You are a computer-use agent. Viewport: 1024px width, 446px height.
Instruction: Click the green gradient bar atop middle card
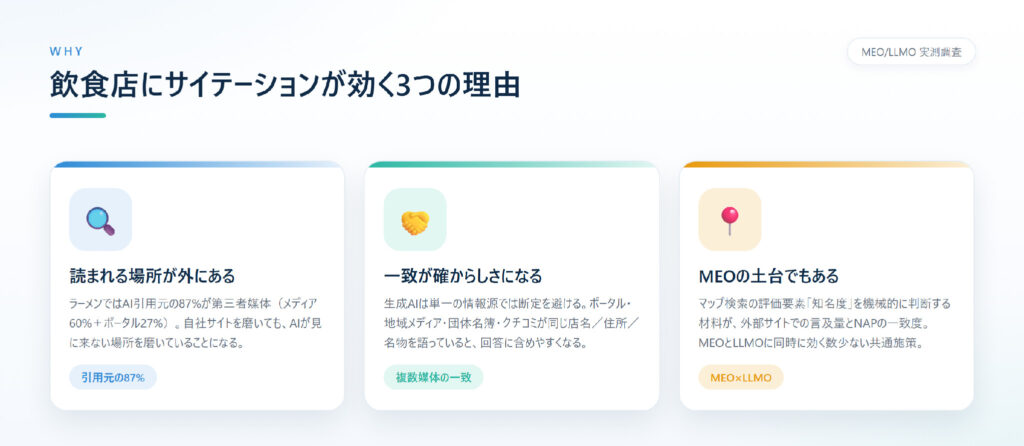(511, 164)
